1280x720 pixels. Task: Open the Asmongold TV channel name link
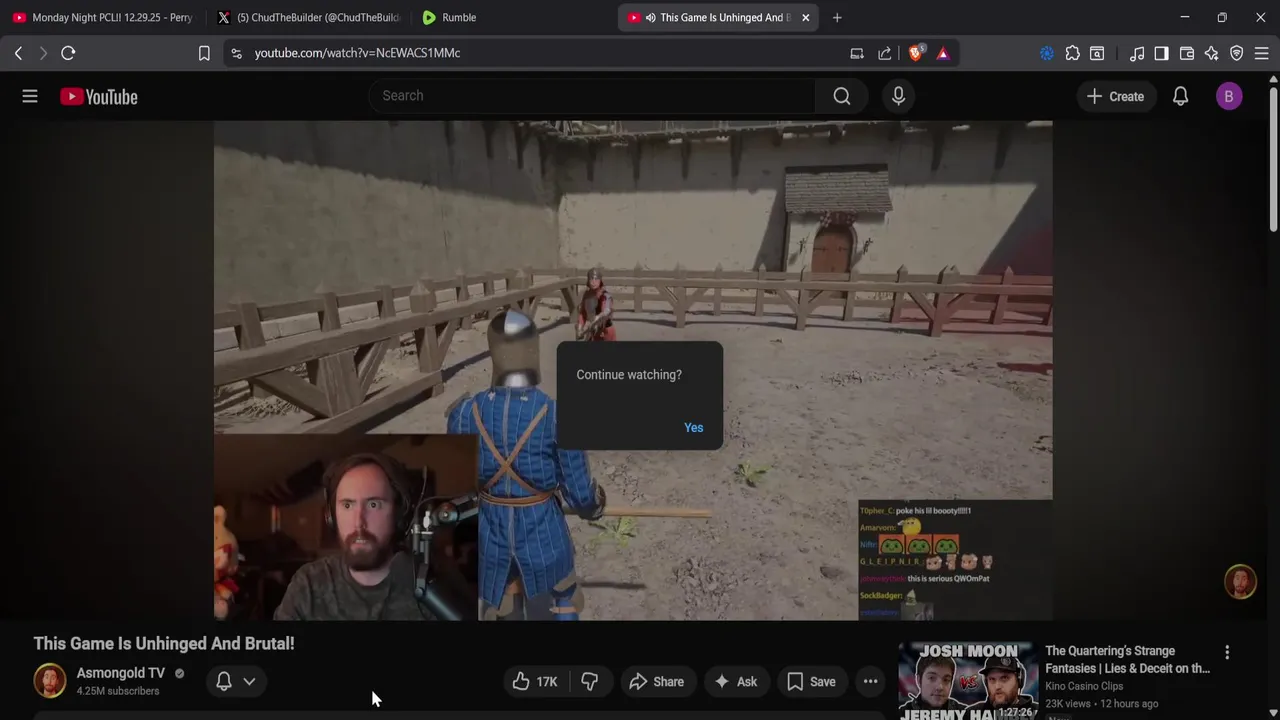click(121, 673)
